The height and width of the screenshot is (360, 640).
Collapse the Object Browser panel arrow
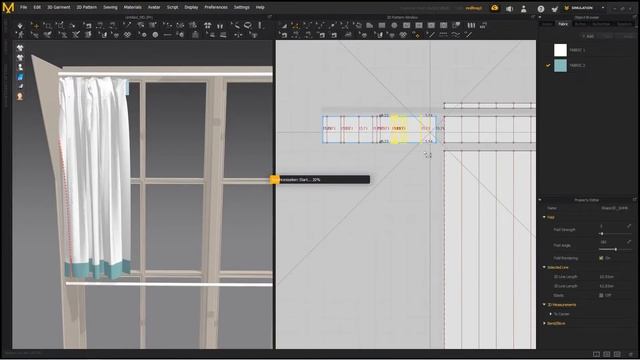[540, 18]
